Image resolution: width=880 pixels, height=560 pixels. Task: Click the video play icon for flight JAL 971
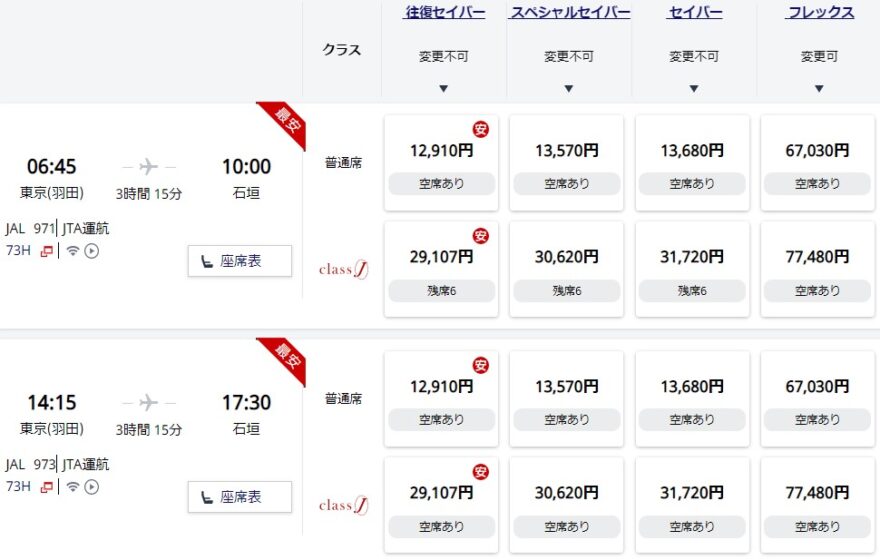tap(91, 251)
